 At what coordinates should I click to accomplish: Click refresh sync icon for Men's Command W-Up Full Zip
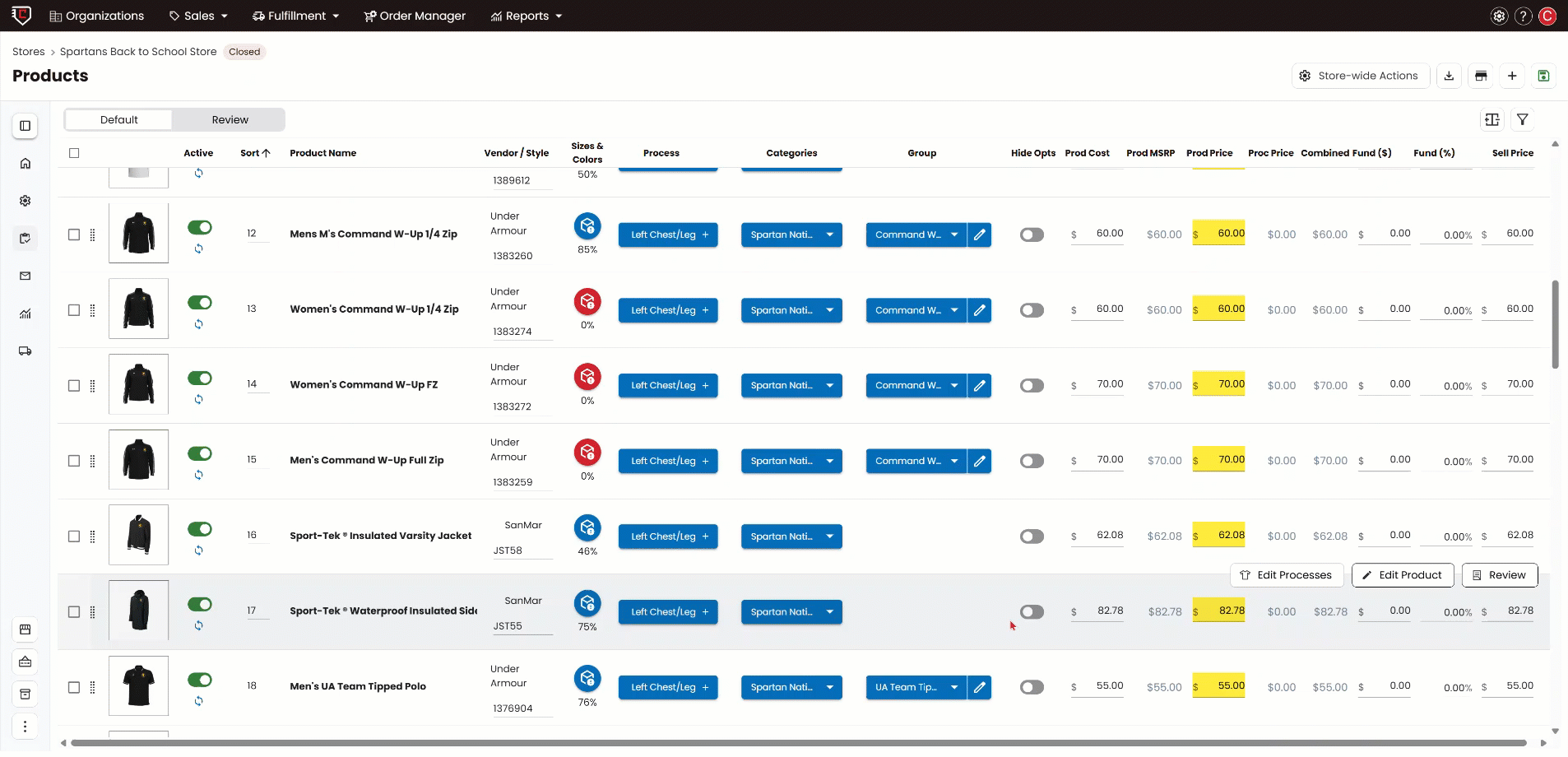[x=199, y=475]
